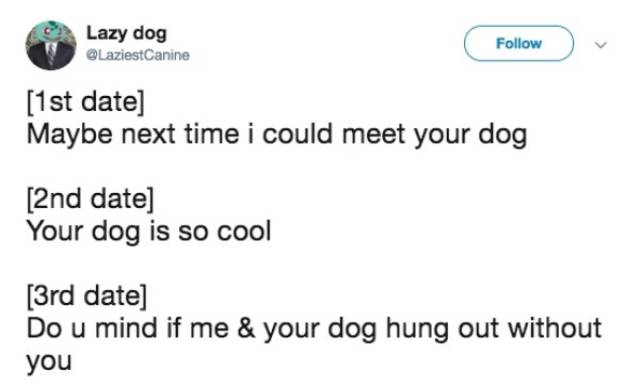Image resolution: width=640 pixels, height=385 pixels.
Task: Click the word 'cool' in tweet
Action: pos(244,231)
